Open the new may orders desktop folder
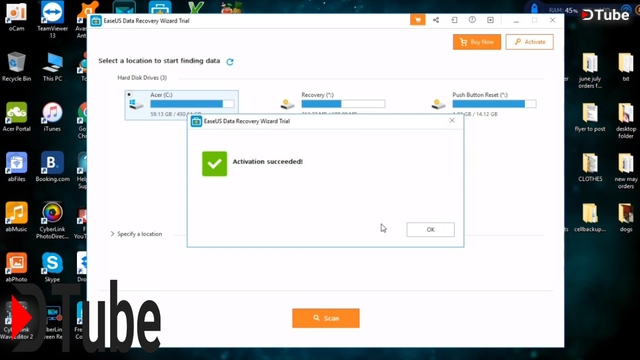Image resolution: width=640 pixels, height=360 pixels. click(x=626, y=171)
